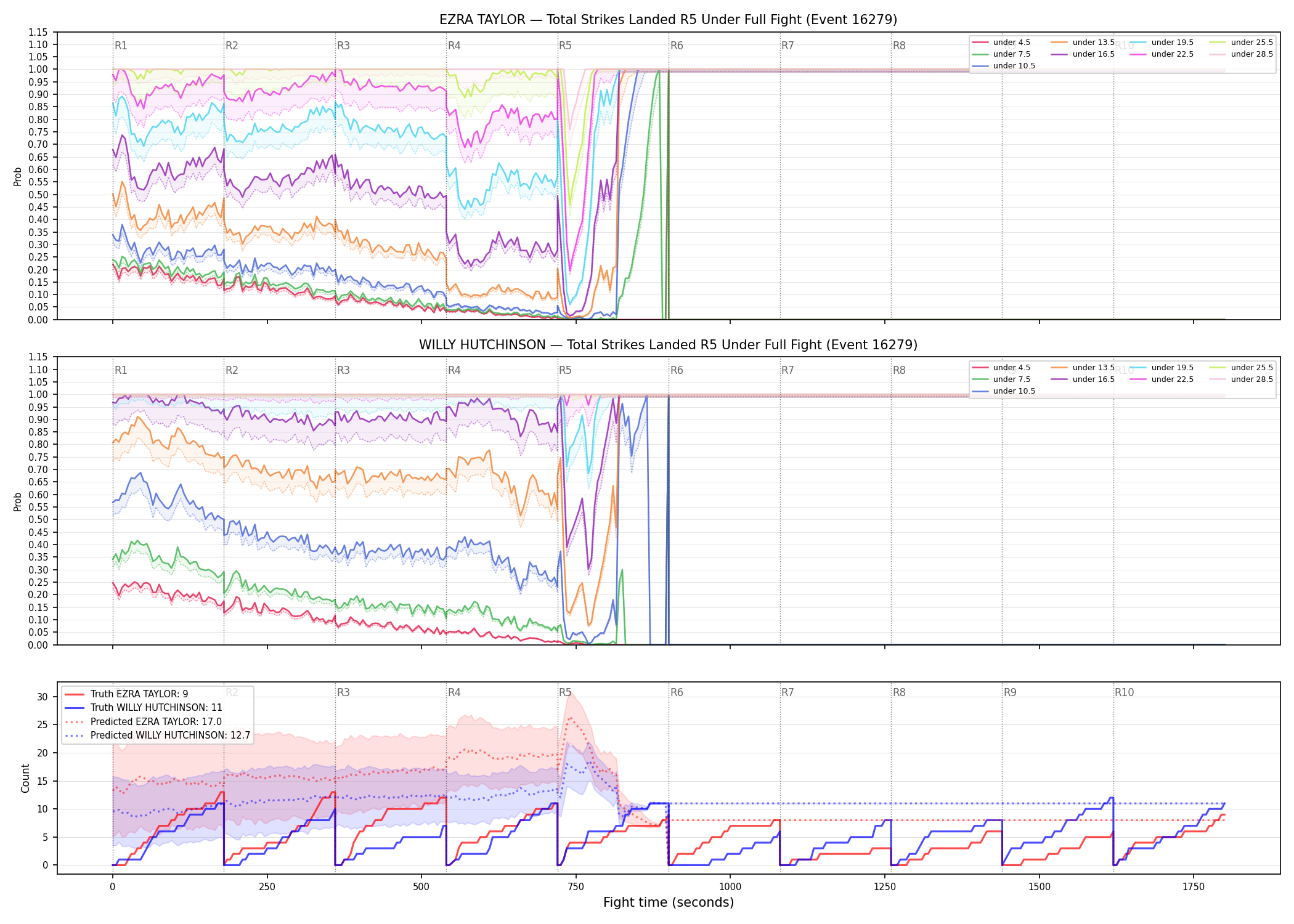The height and width of the screenshot is (924, 1294).
Task: Click R2 round marker in Ezra Taylor chart
Action: (x=232, y=46)
